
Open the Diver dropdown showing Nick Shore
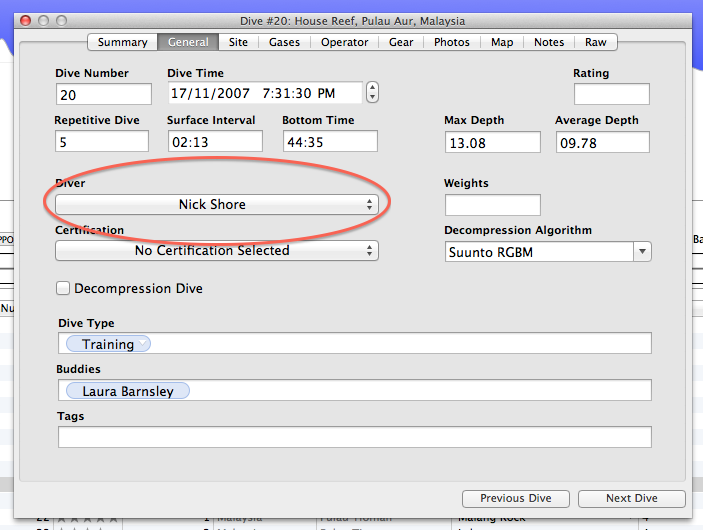tap(216, 204)
